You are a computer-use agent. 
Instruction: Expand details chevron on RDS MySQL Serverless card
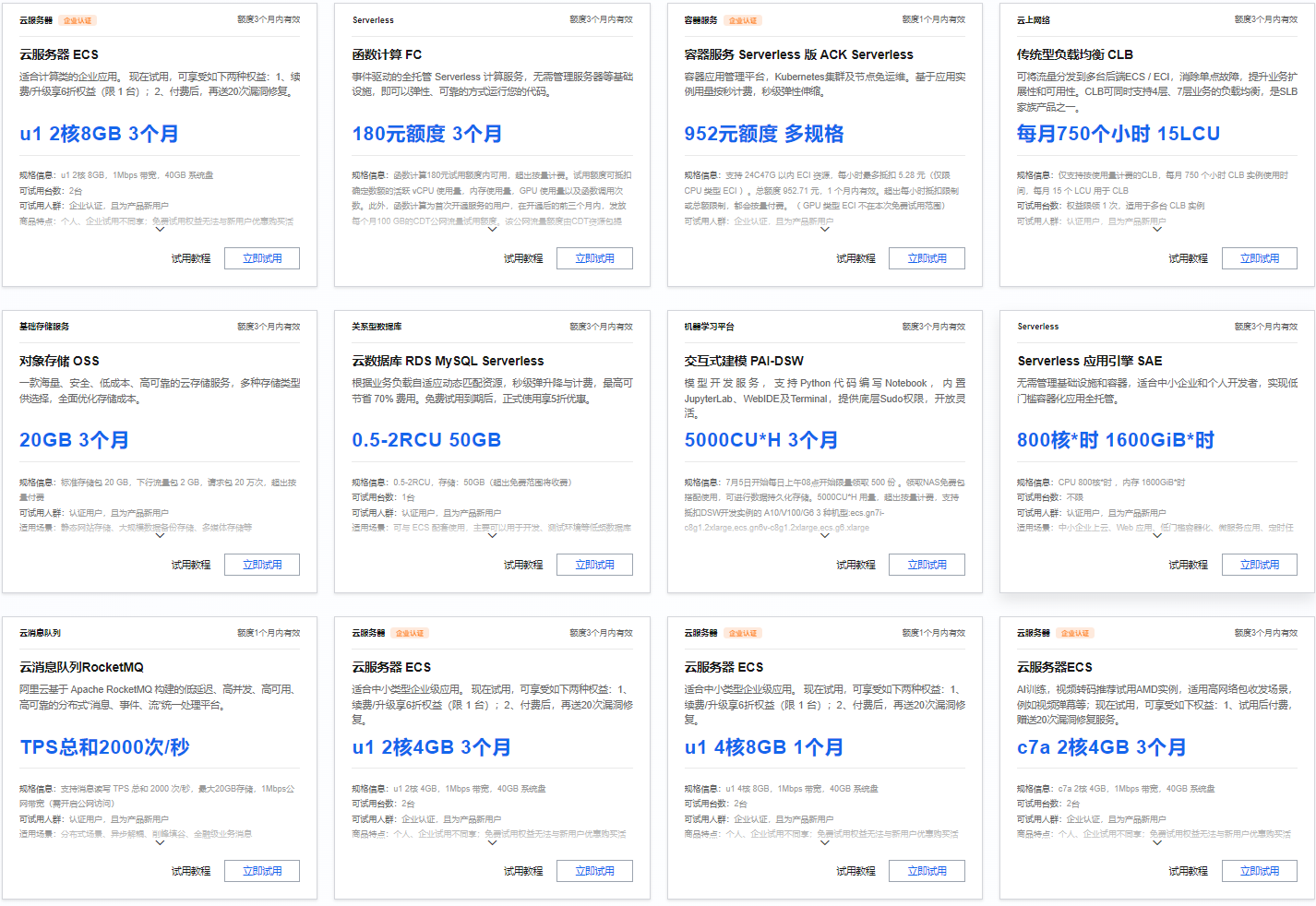coord(492,536)
